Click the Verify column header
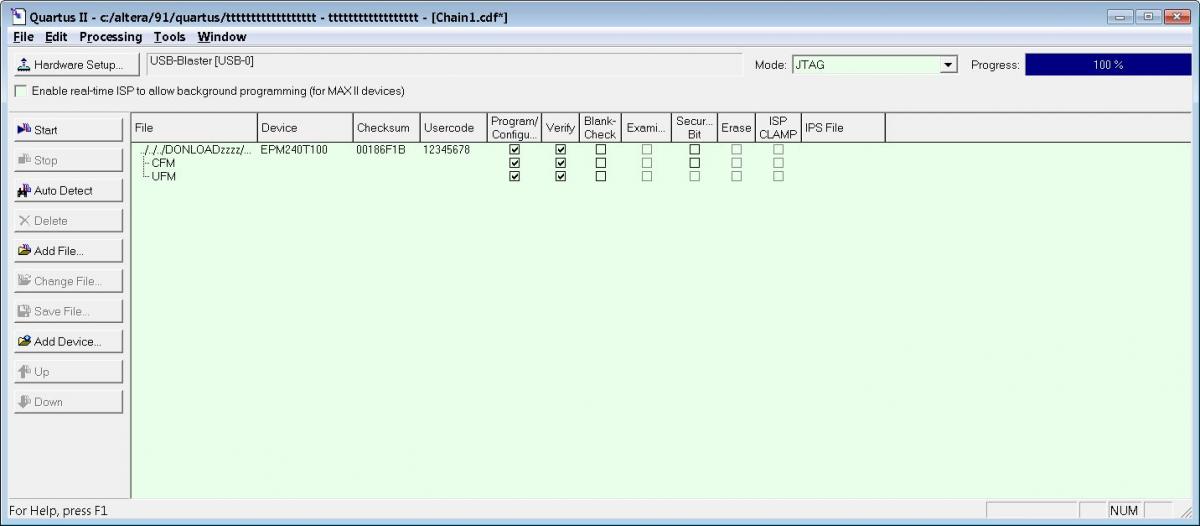 pyautogui.click(x=560, y=128)
